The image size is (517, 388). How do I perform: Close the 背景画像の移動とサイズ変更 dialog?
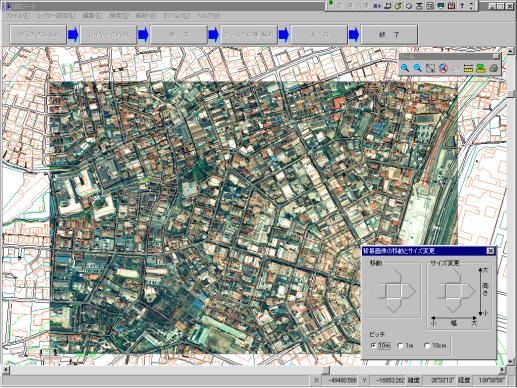click(490, 251)
